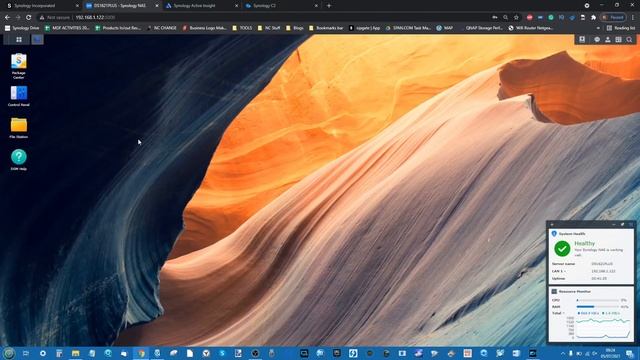The height and width of the screenshot is (360, 640).
Task: Close the Synology C2 tab
Action: tap(316, 6)
